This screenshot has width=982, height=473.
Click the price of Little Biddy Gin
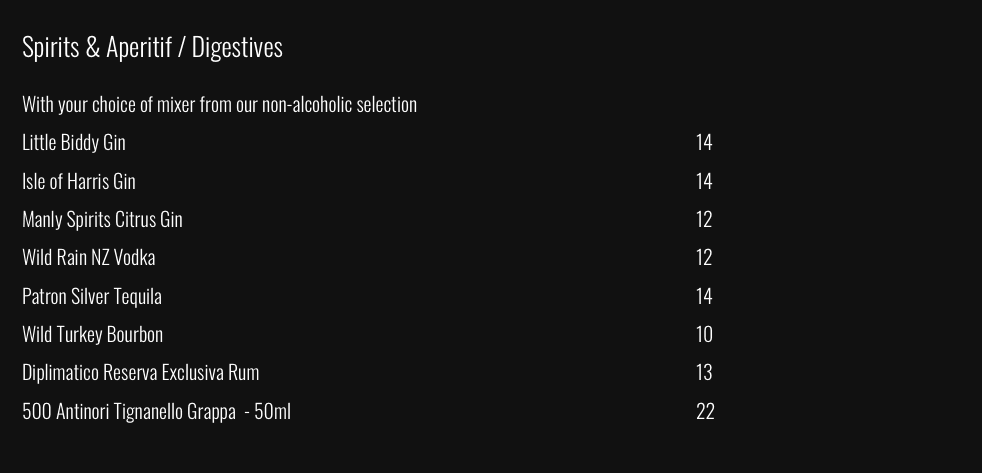click(x=704, y=142)
